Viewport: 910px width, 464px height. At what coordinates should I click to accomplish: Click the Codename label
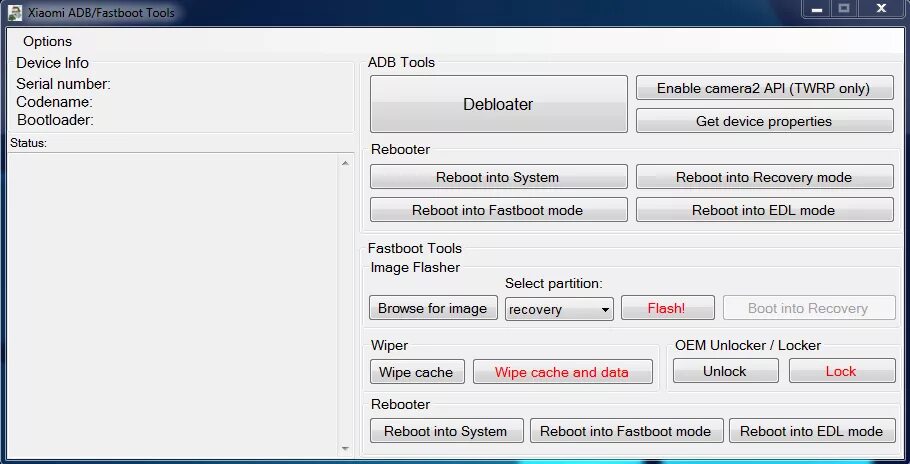55,102
